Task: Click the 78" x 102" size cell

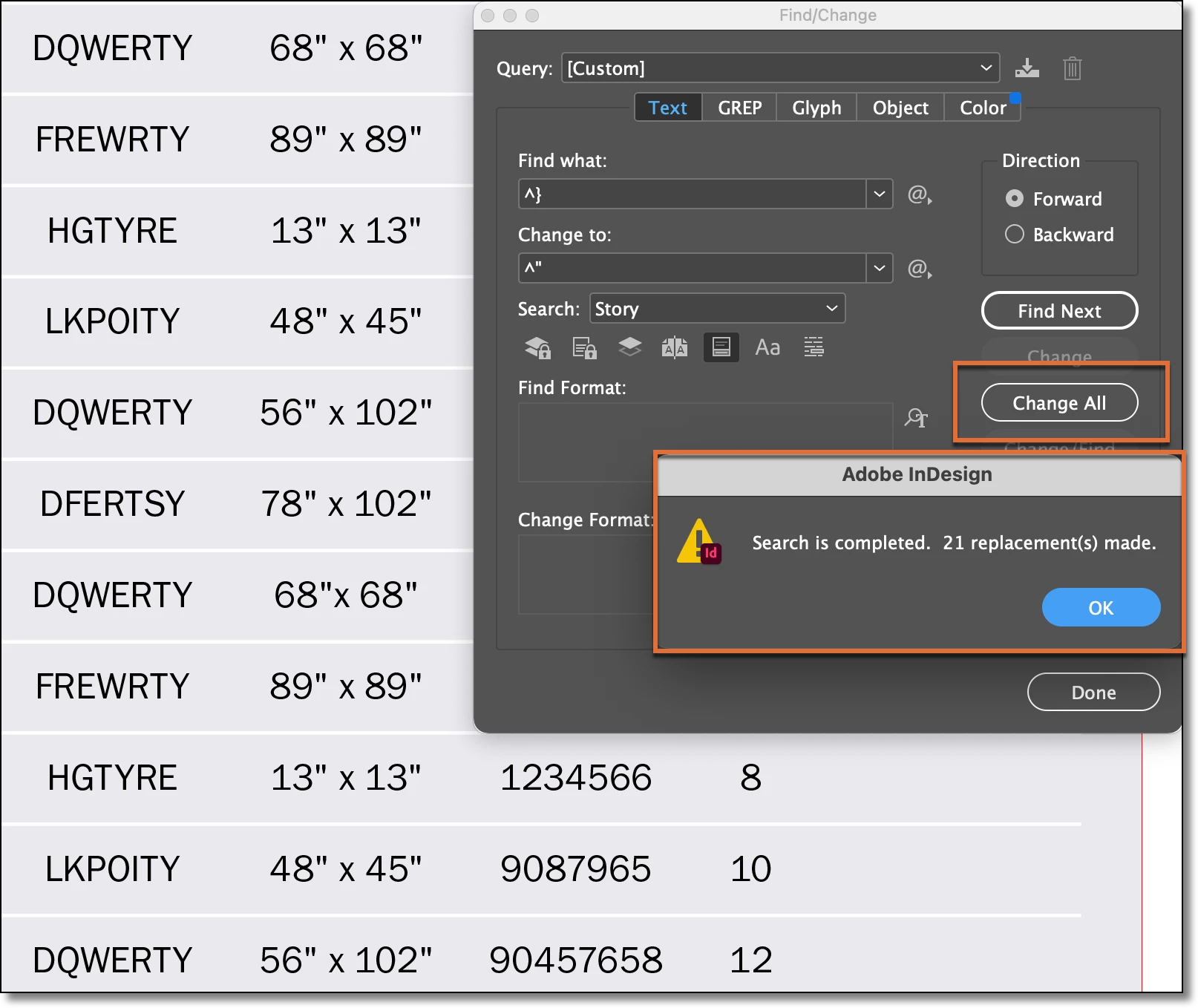Action: [346, 504]
